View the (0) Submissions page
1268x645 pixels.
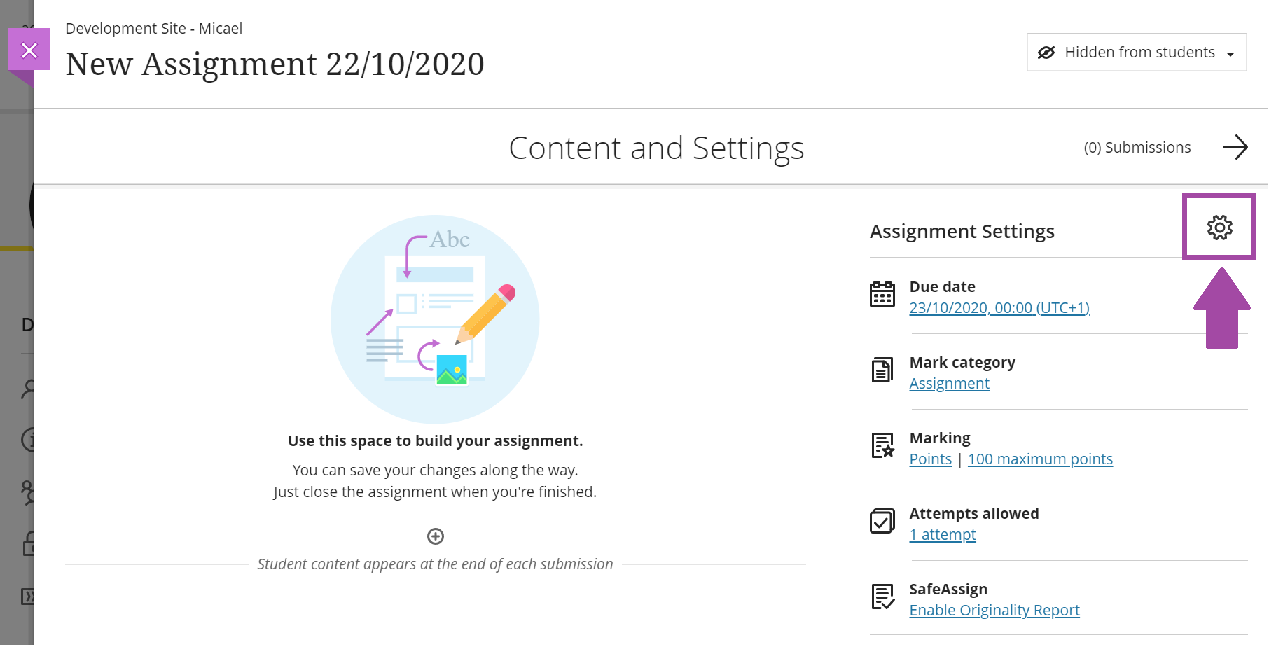point(1137,148)
